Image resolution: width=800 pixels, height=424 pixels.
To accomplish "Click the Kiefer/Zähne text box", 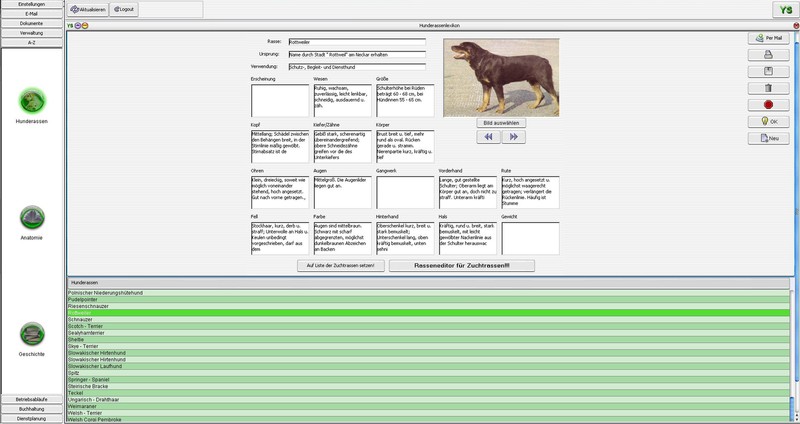I will [x=342, y=146].
